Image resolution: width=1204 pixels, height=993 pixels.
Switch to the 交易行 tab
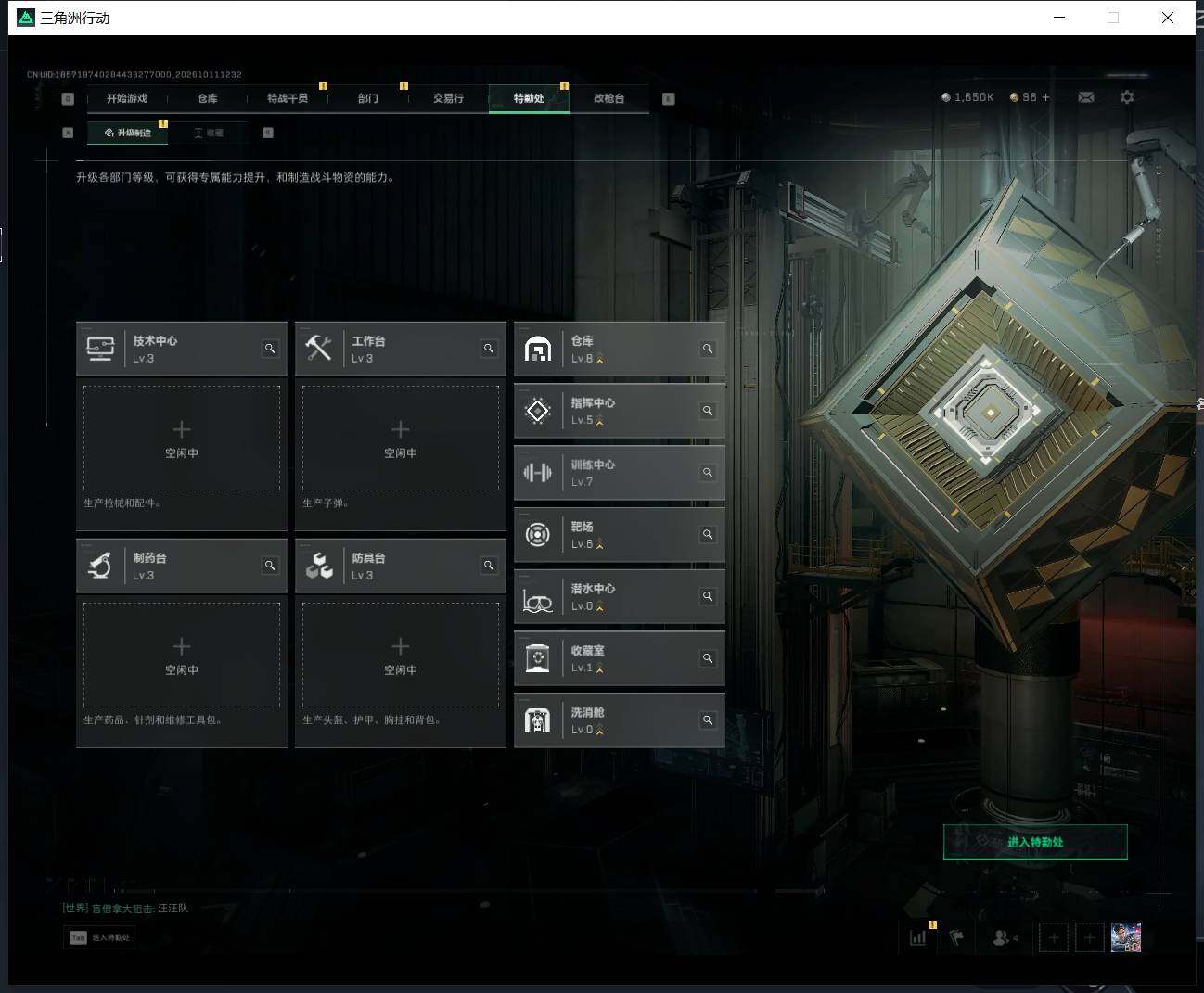pyautogui.click(x=448, y=98)
